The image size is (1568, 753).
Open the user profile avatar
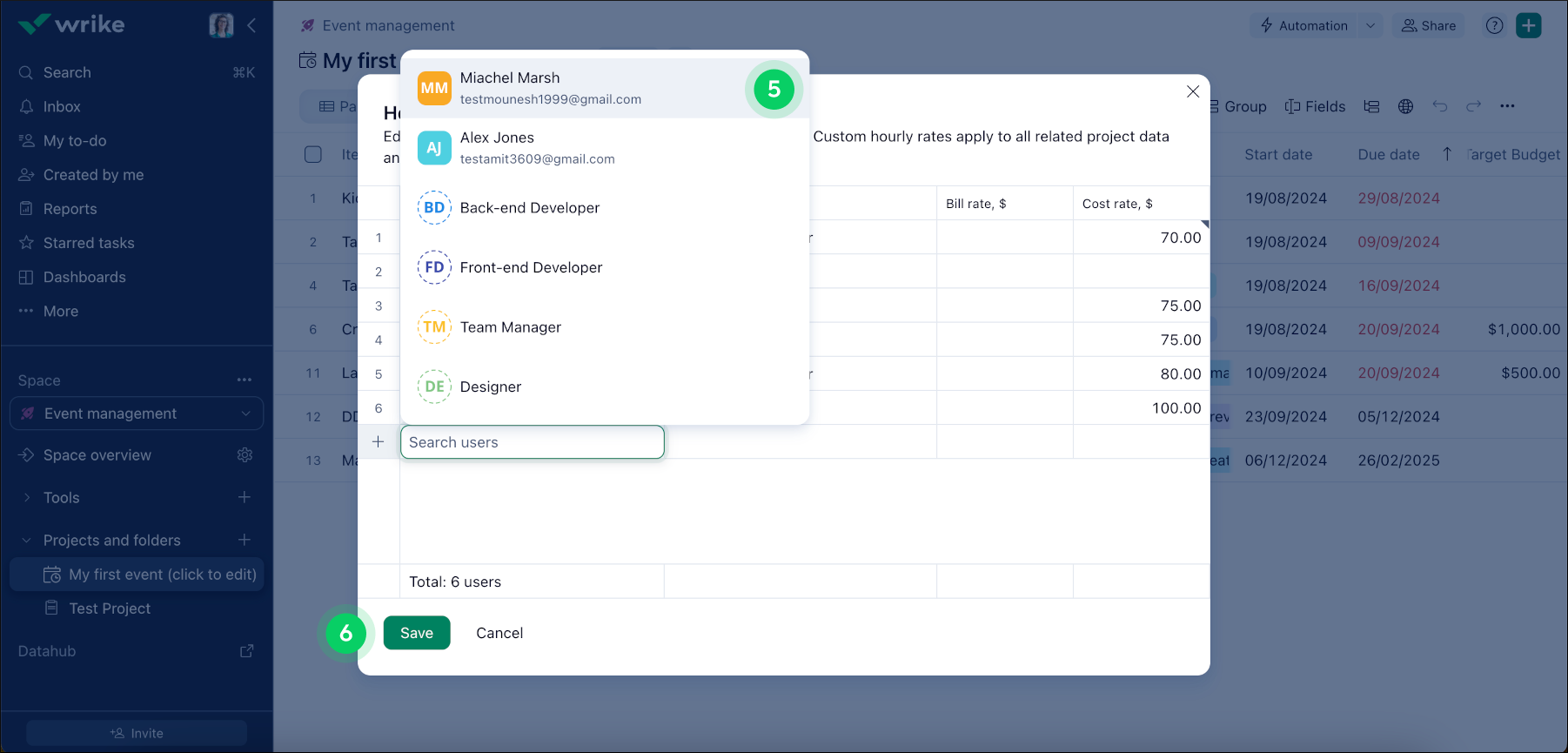coord(221,25)
